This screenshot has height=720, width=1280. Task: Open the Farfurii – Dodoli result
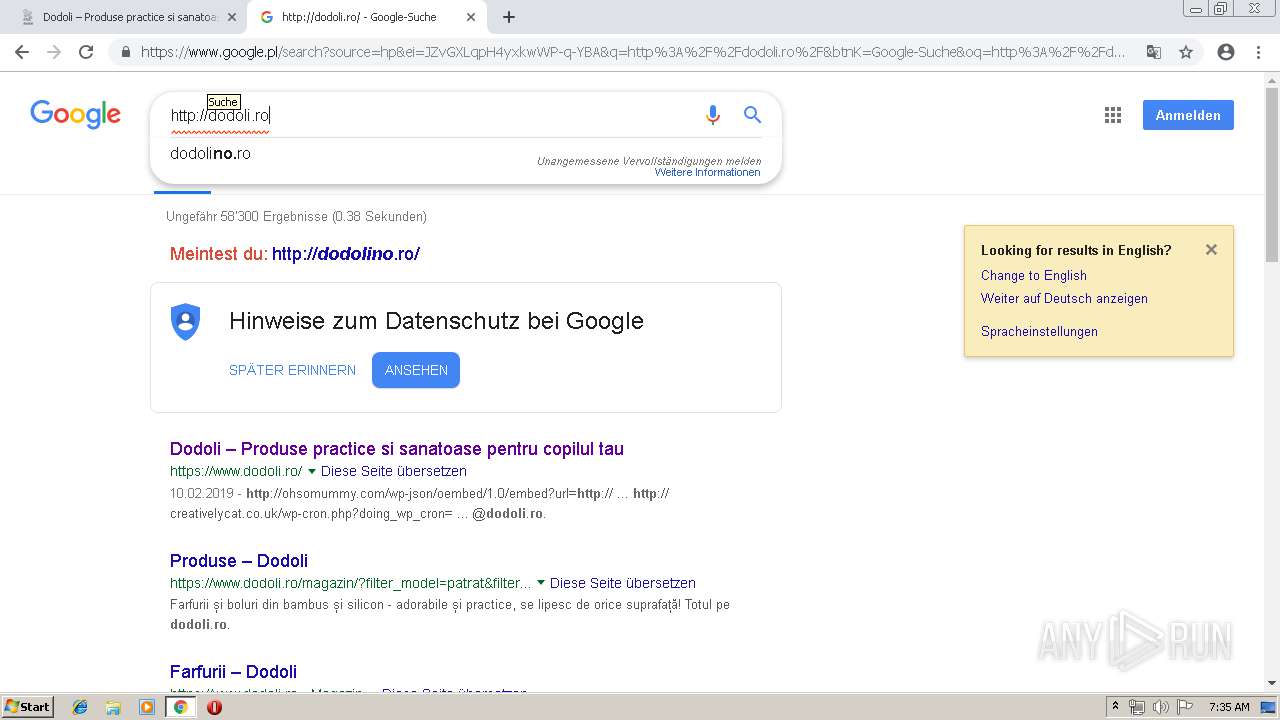click(233, 672)
